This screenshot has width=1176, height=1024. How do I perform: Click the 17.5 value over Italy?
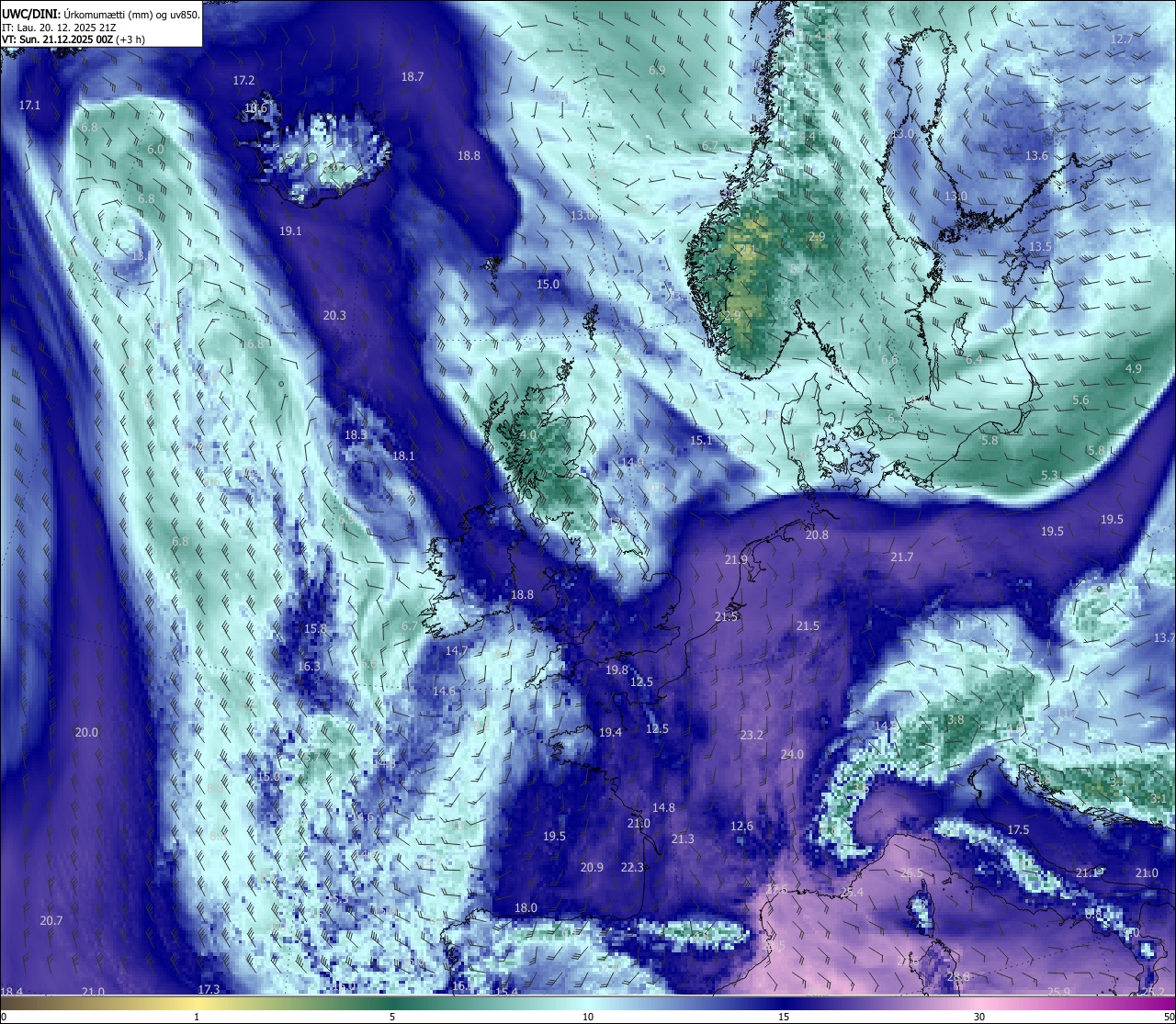pos(1018,830)
